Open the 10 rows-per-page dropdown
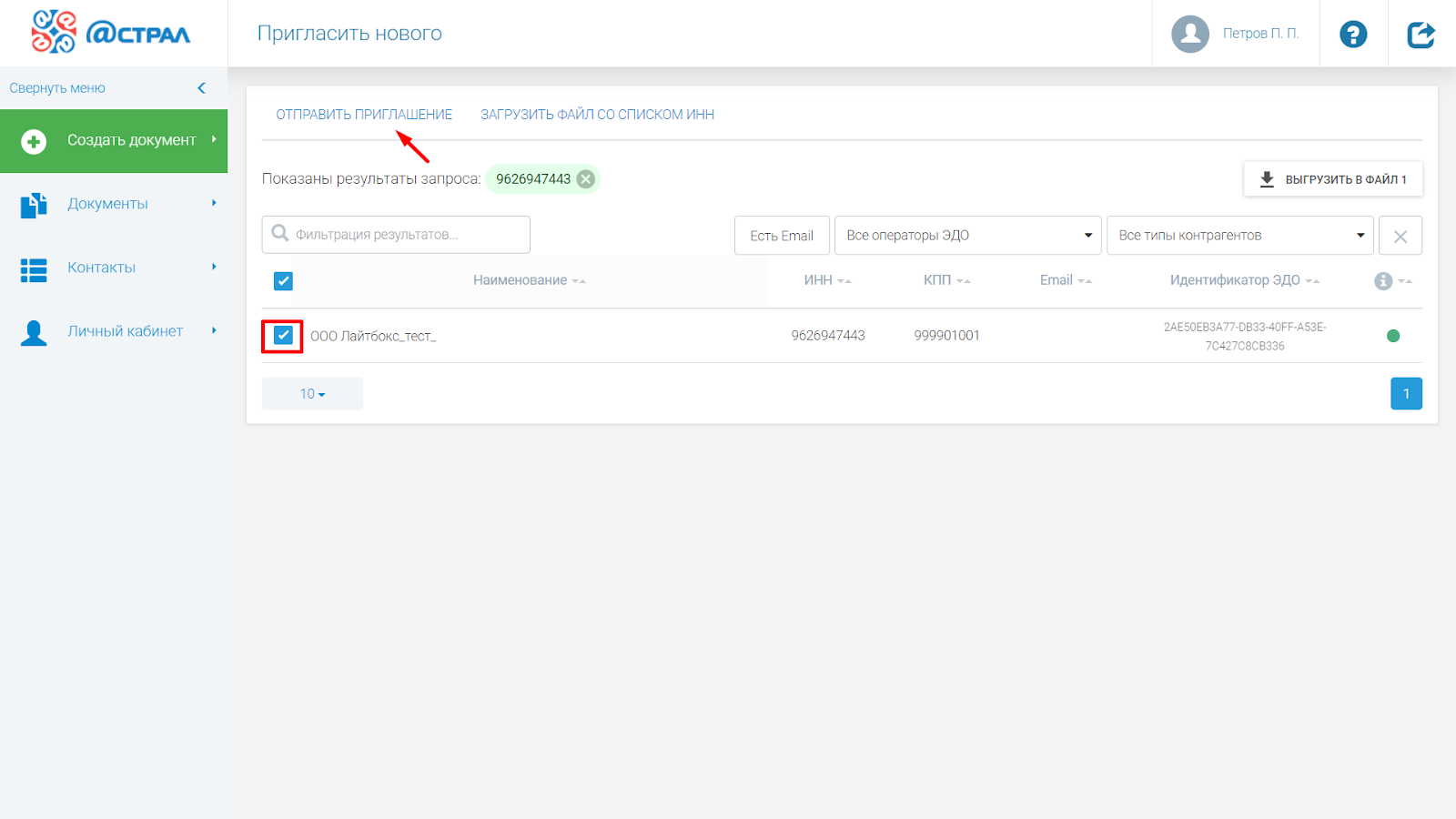Screen dimensions: 1456x819 point(312,394)
